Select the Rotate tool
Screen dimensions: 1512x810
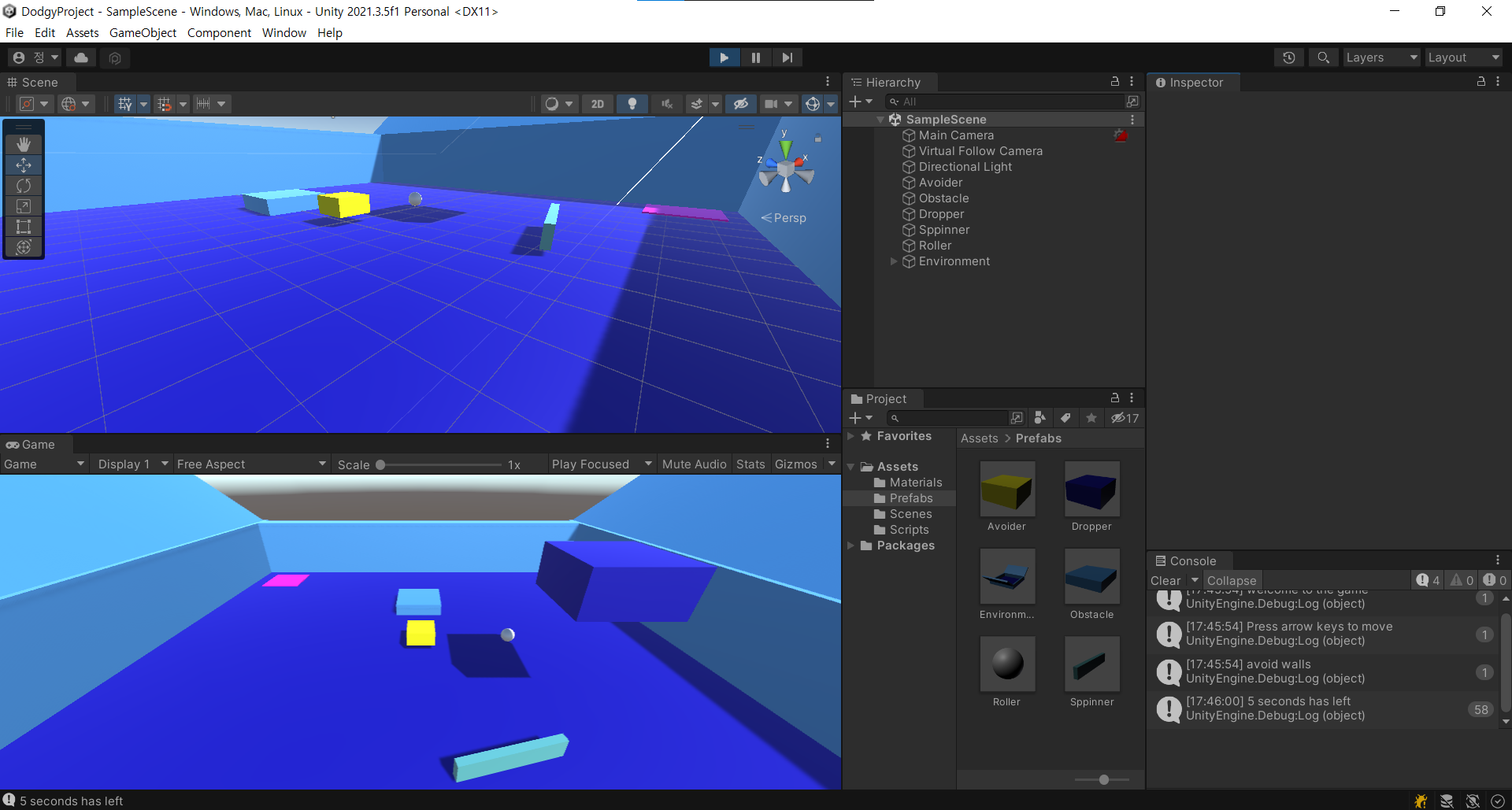[x=24, y=186]
